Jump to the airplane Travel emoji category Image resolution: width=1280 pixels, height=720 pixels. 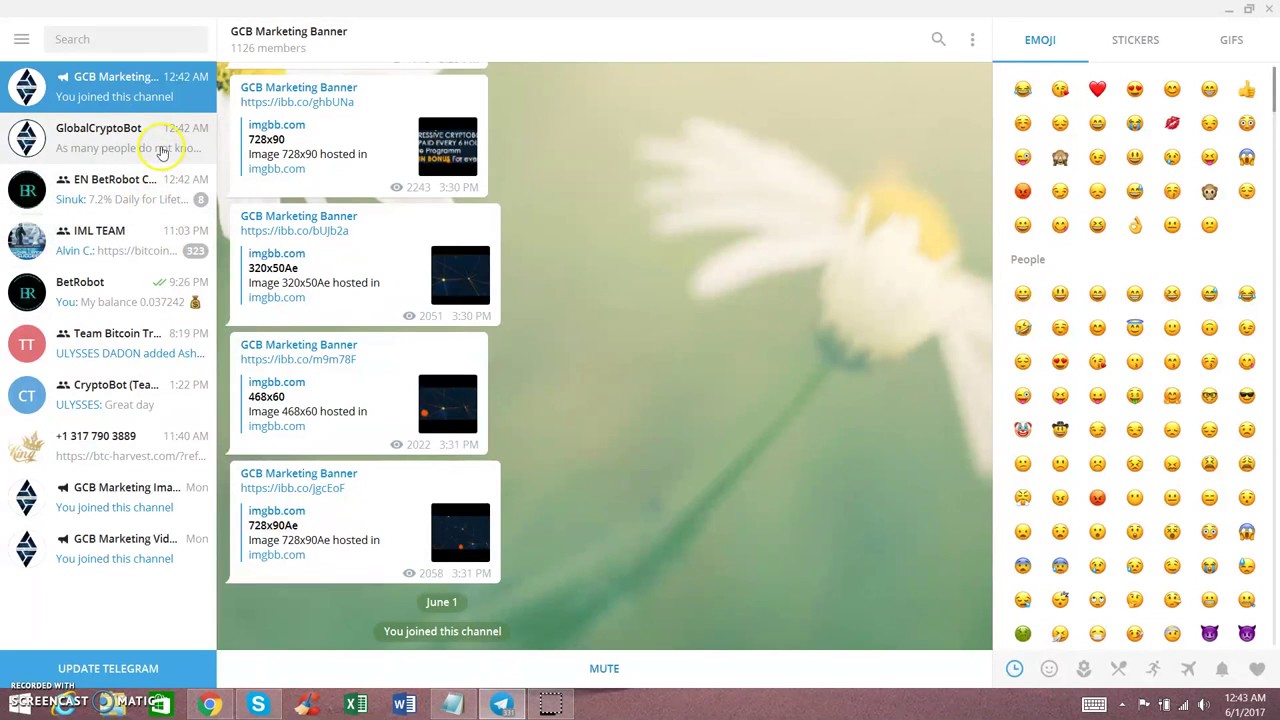point(1188,669)
